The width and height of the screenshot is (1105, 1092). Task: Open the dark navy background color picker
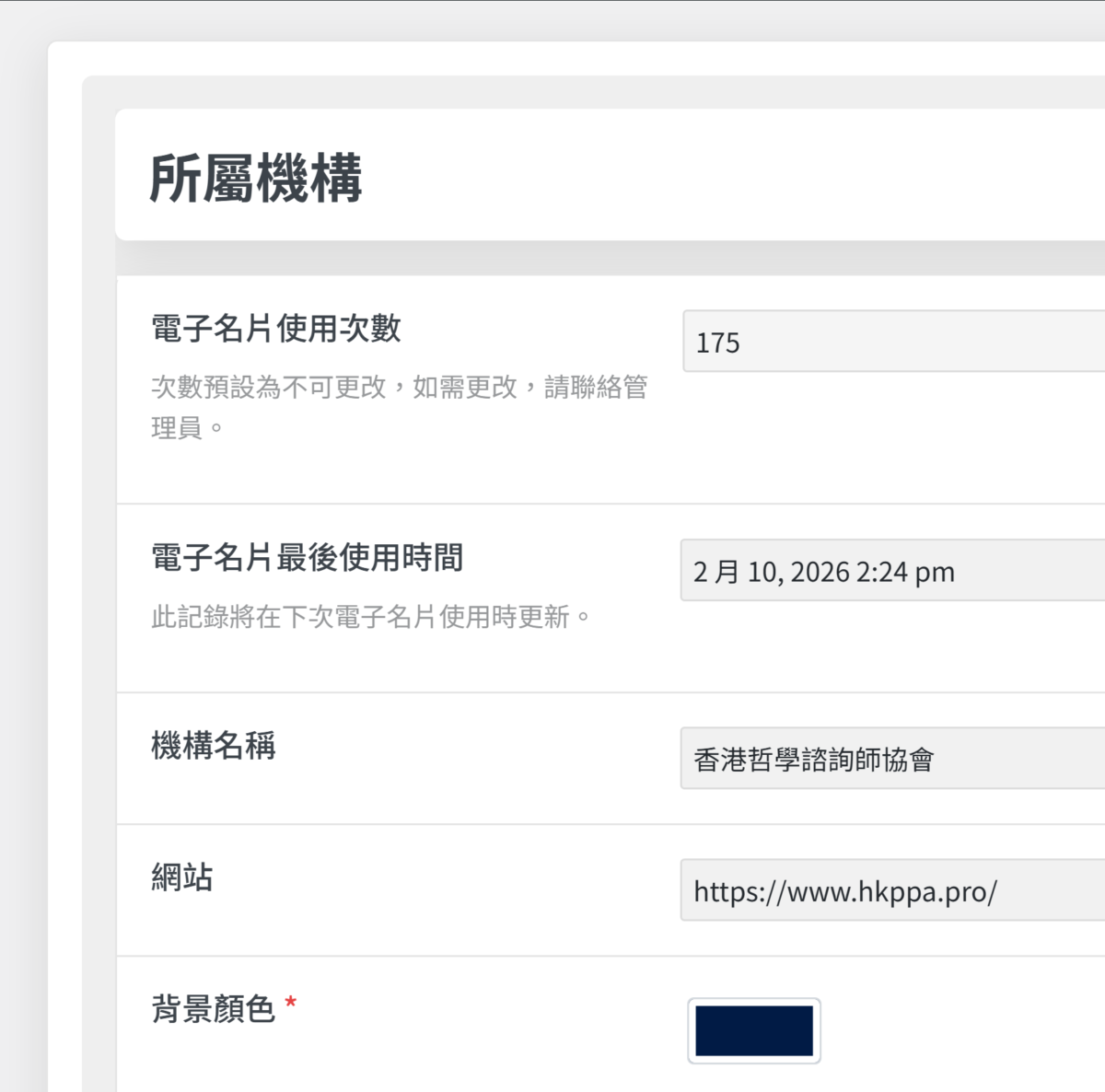753,1030
